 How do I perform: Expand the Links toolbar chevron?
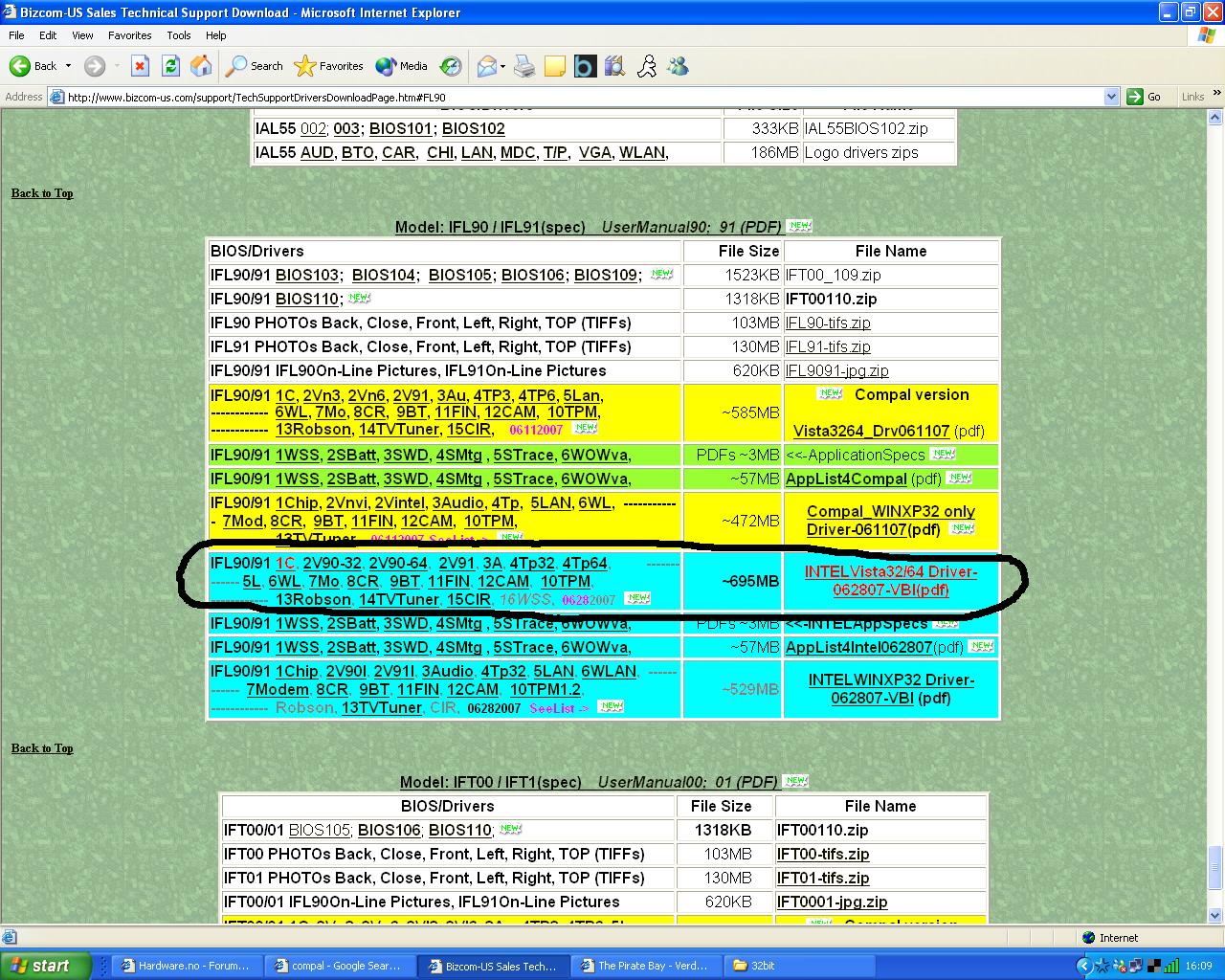click(1217, 95)
